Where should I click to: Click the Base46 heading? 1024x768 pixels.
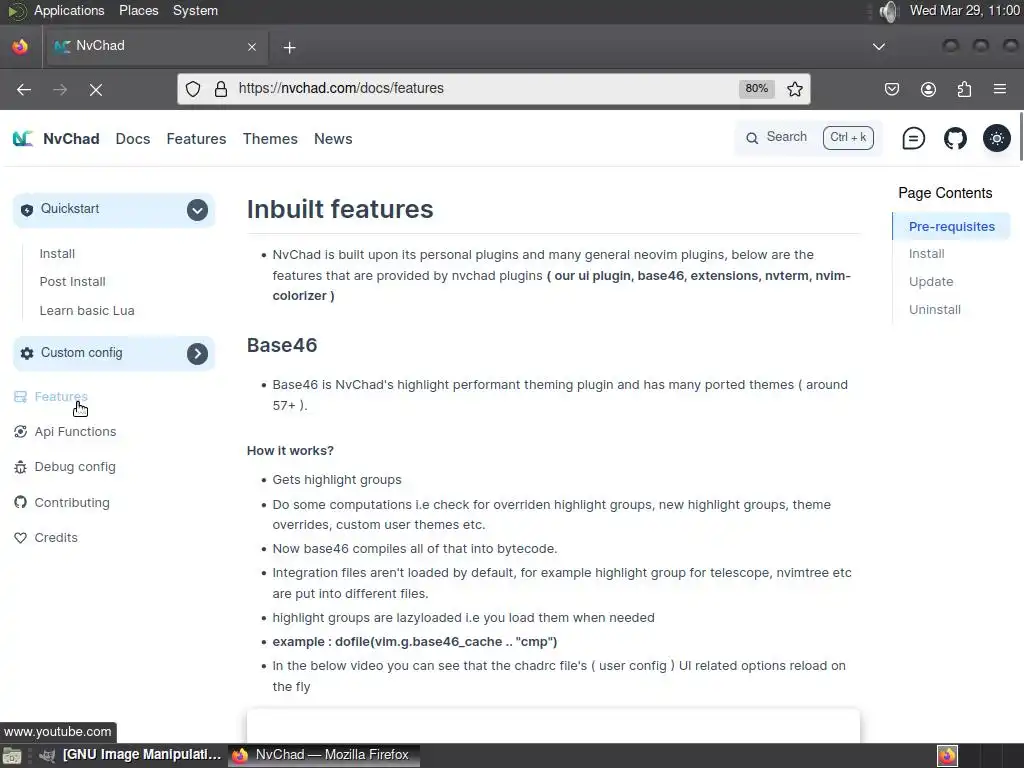tap(281, 345)
